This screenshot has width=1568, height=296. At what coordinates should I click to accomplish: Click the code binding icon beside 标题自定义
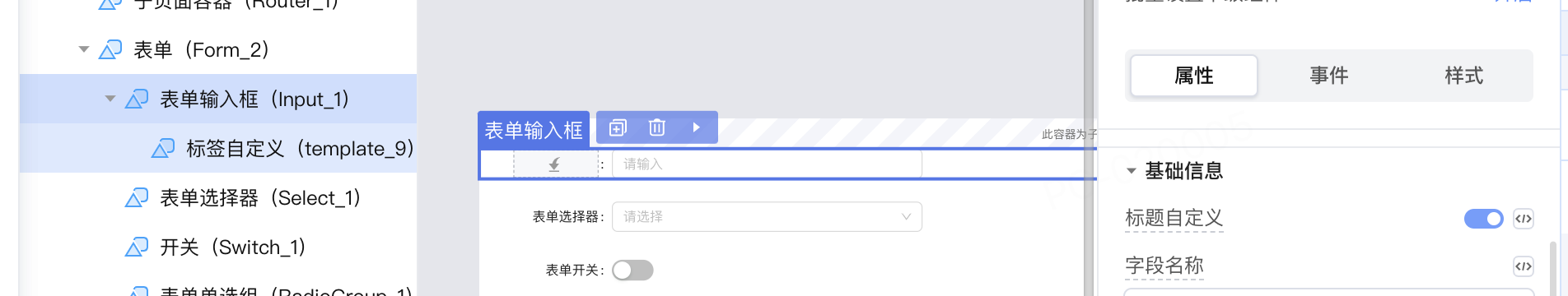1524,219
